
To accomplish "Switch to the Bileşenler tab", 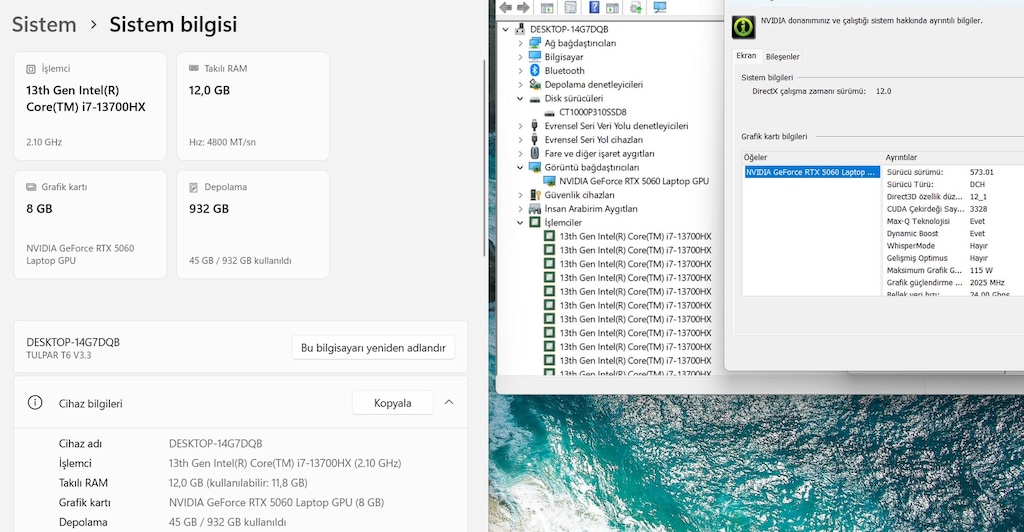I will [782, 57].
